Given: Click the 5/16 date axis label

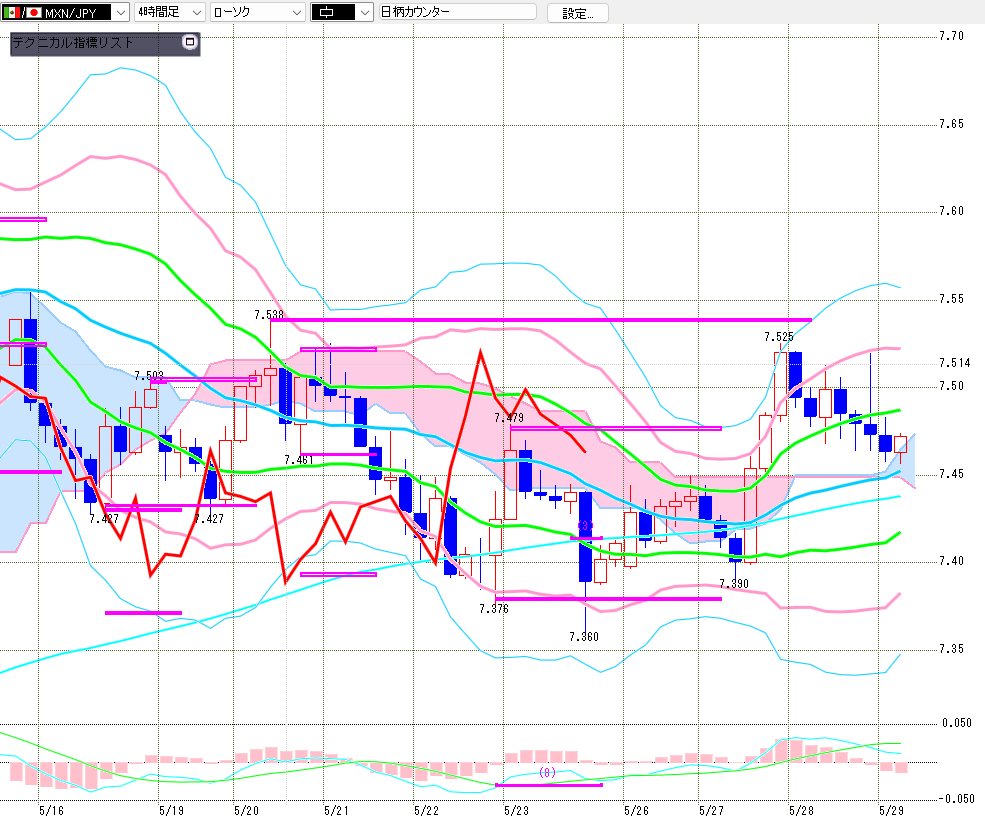Looking at the screenshot, I should 52,810.
